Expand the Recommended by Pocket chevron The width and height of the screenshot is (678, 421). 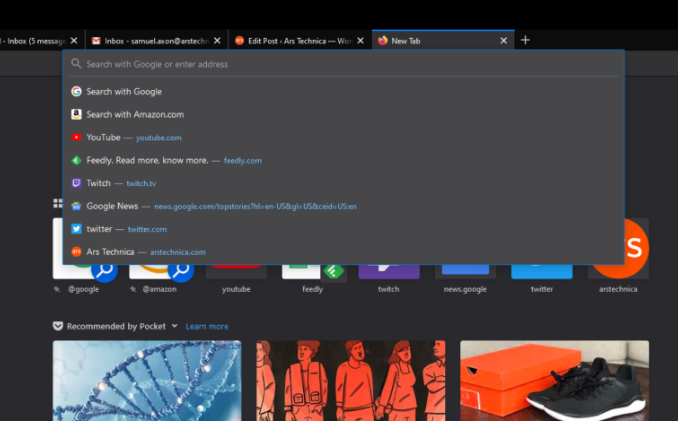[x=174, y=325]
